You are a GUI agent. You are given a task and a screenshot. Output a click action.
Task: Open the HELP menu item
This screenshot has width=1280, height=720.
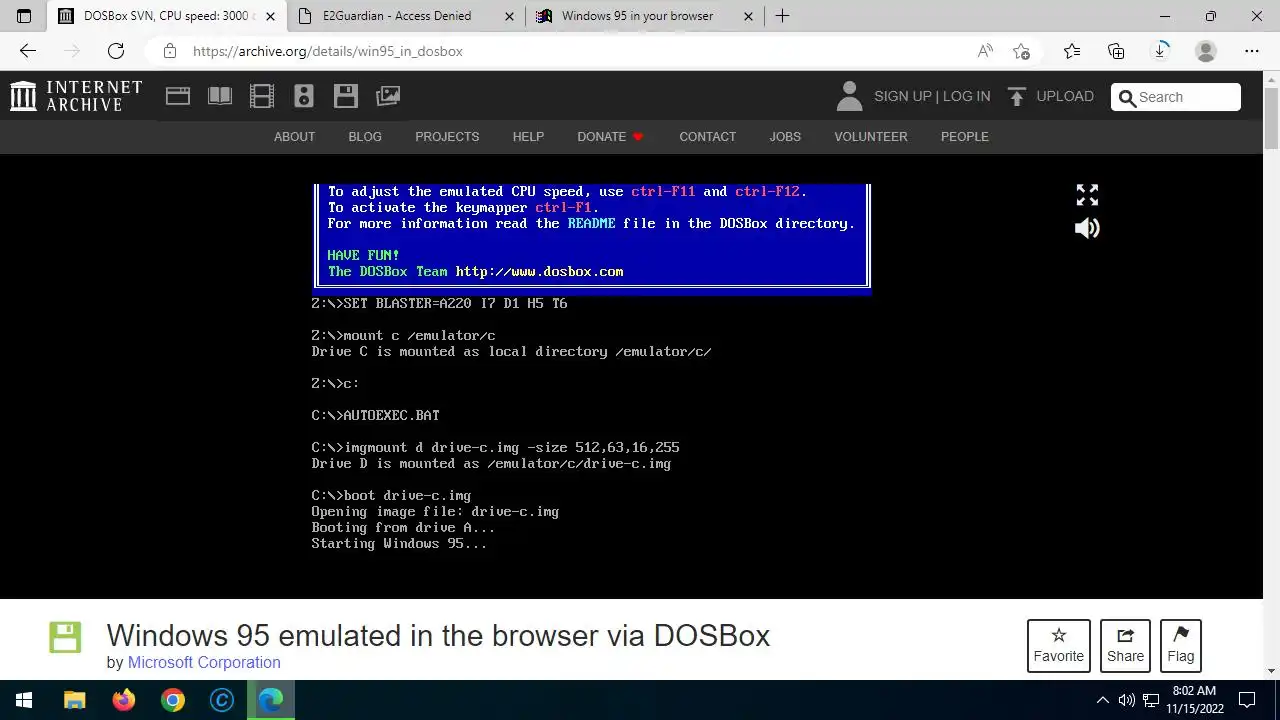[528, 136]
